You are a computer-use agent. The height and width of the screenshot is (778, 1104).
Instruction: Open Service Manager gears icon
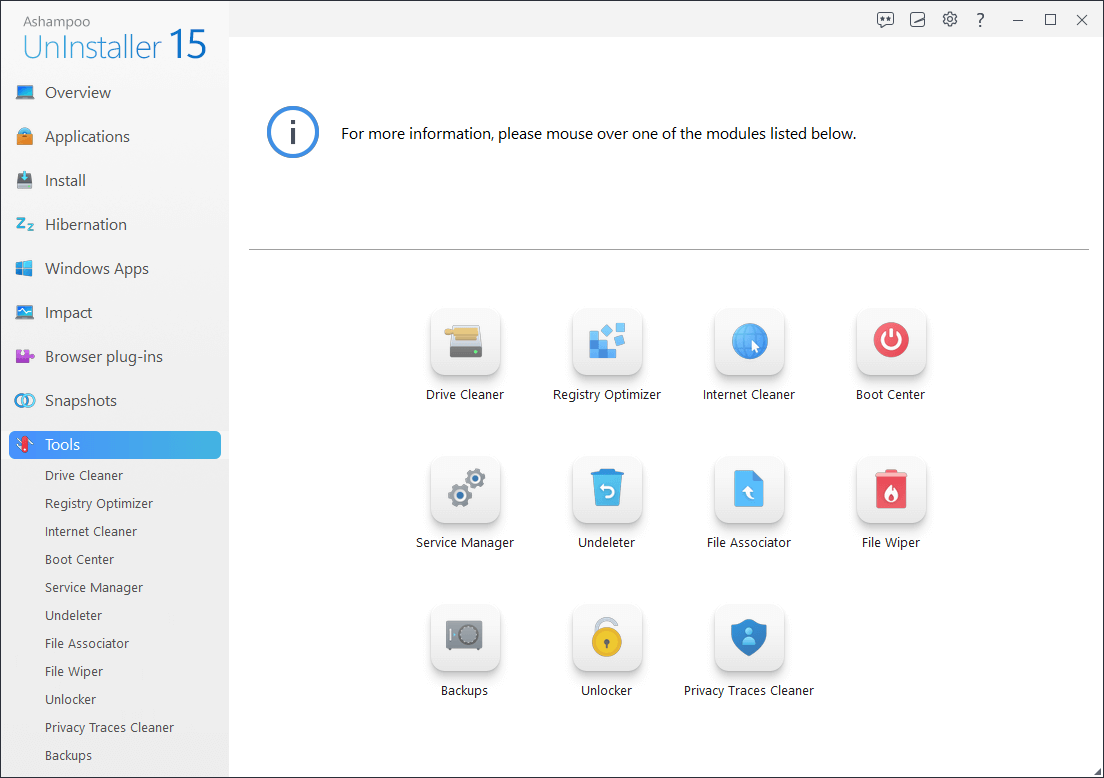(x=465, y=490)
